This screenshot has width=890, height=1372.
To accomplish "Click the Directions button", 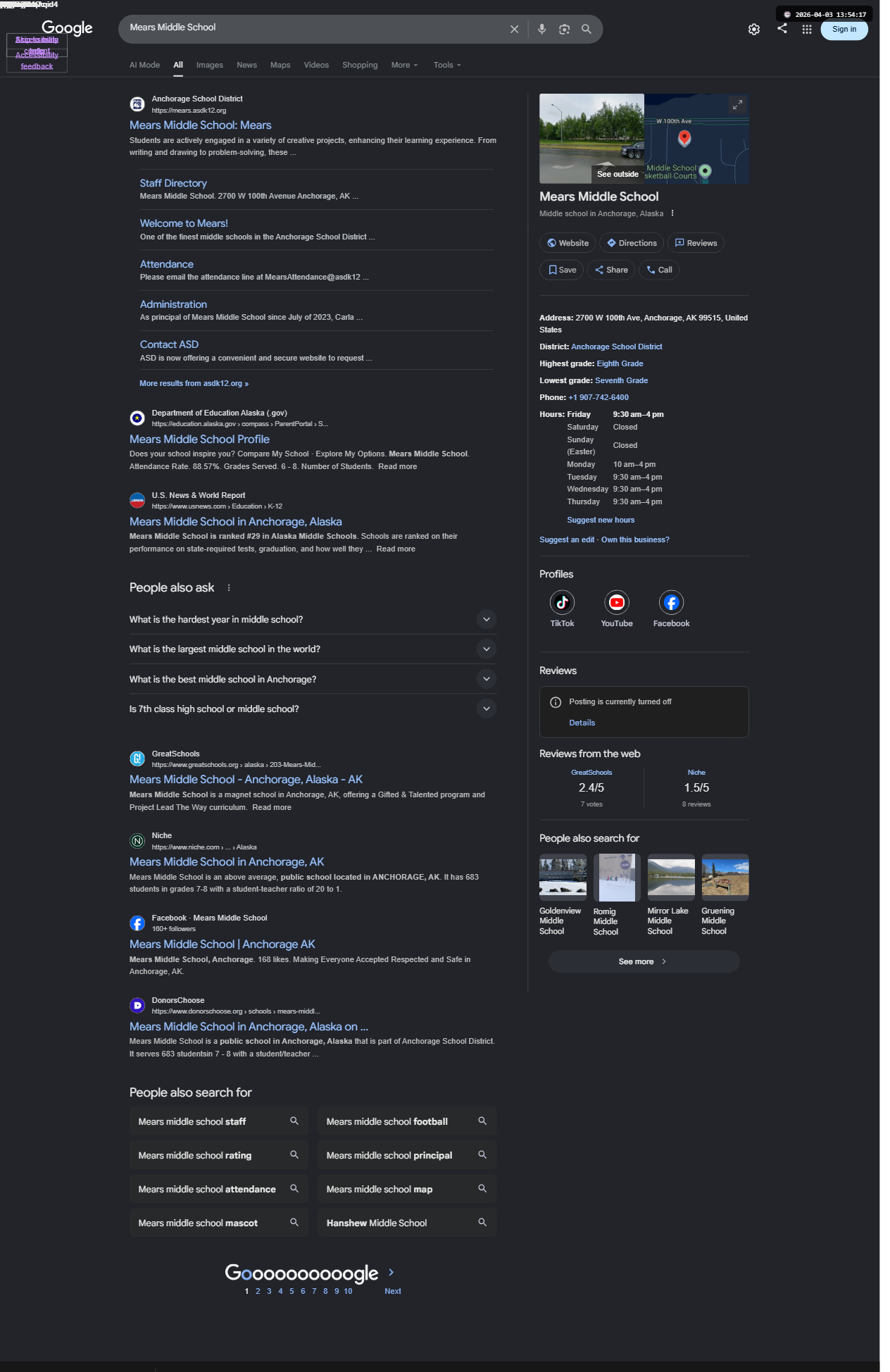I will click(632, 243).
